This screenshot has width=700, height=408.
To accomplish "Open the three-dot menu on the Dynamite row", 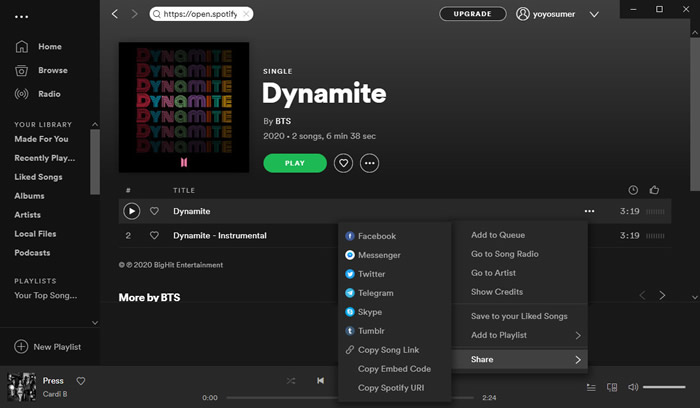I will 589,211.
